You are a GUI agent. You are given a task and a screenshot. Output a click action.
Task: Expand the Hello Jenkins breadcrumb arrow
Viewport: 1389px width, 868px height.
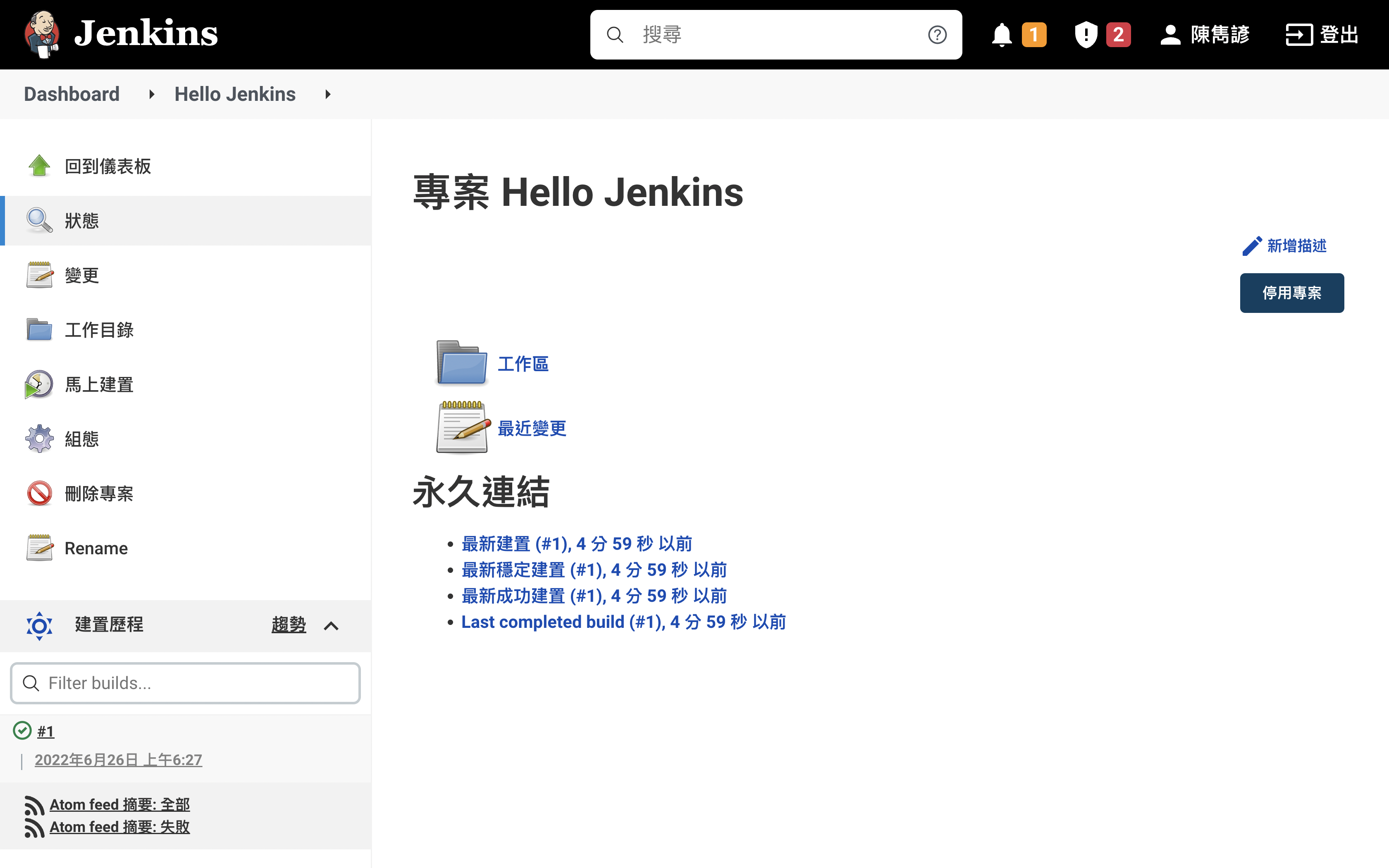tap(328, 94)
